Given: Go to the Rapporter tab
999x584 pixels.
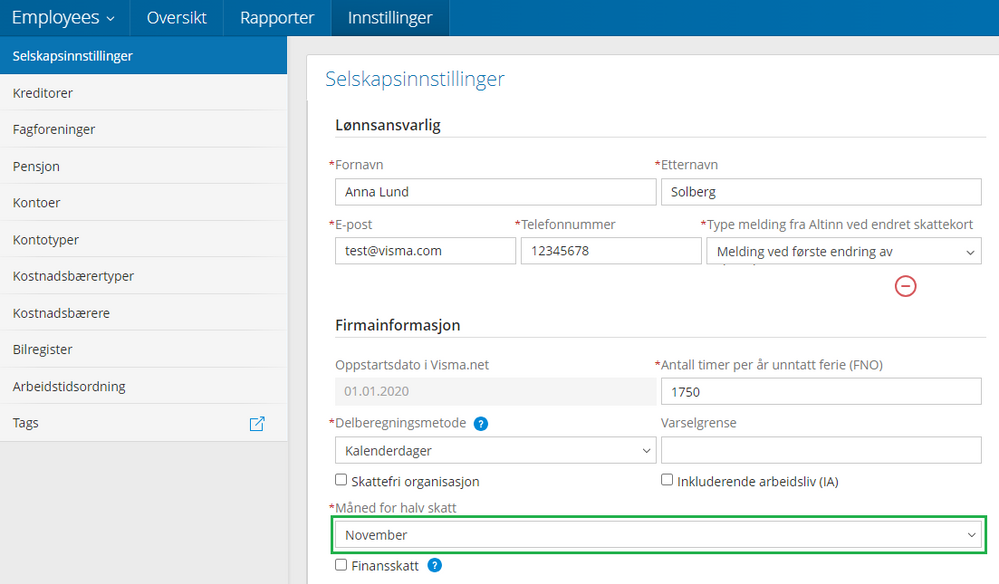Looking at the screenshot, I should point(277,18).
